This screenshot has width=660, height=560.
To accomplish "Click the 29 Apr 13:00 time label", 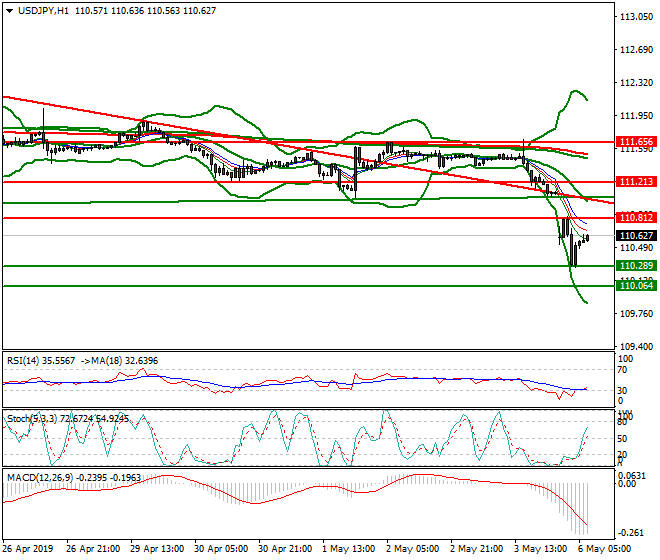I will coord(158,549).
